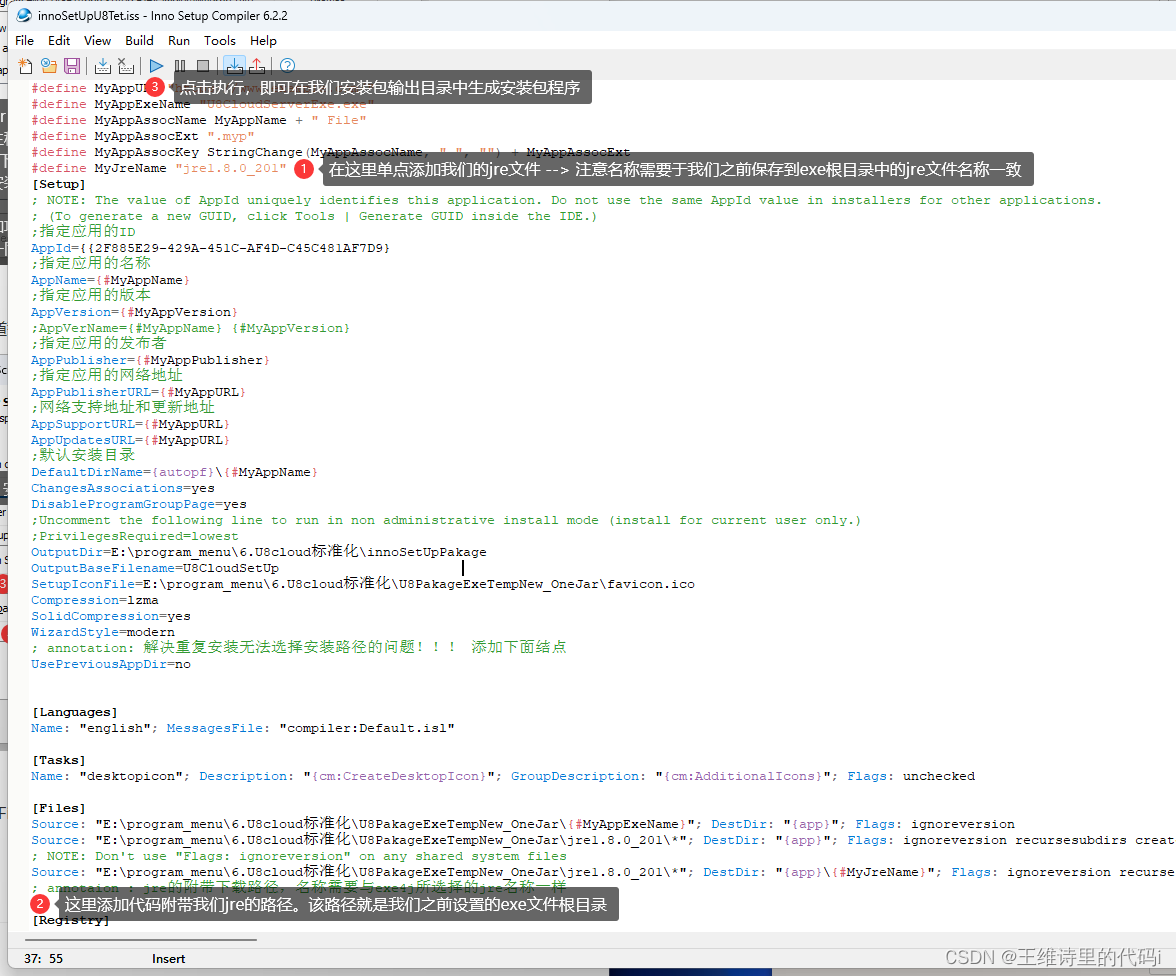Click the AppVersion={#MyAppVersion} line

point(134,313)
